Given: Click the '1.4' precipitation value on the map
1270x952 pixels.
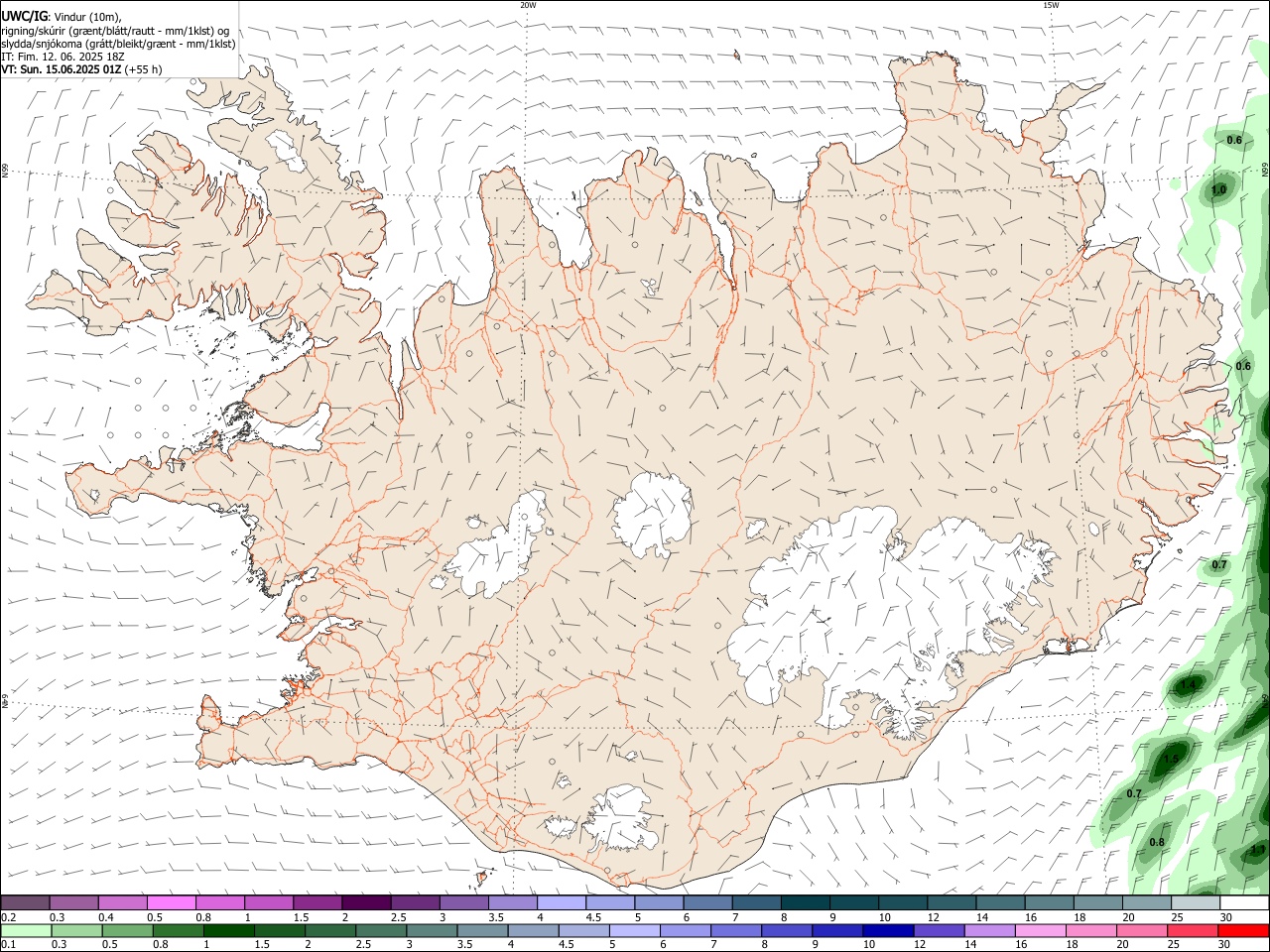Looking at the screenshot, I should [1188, 684].
